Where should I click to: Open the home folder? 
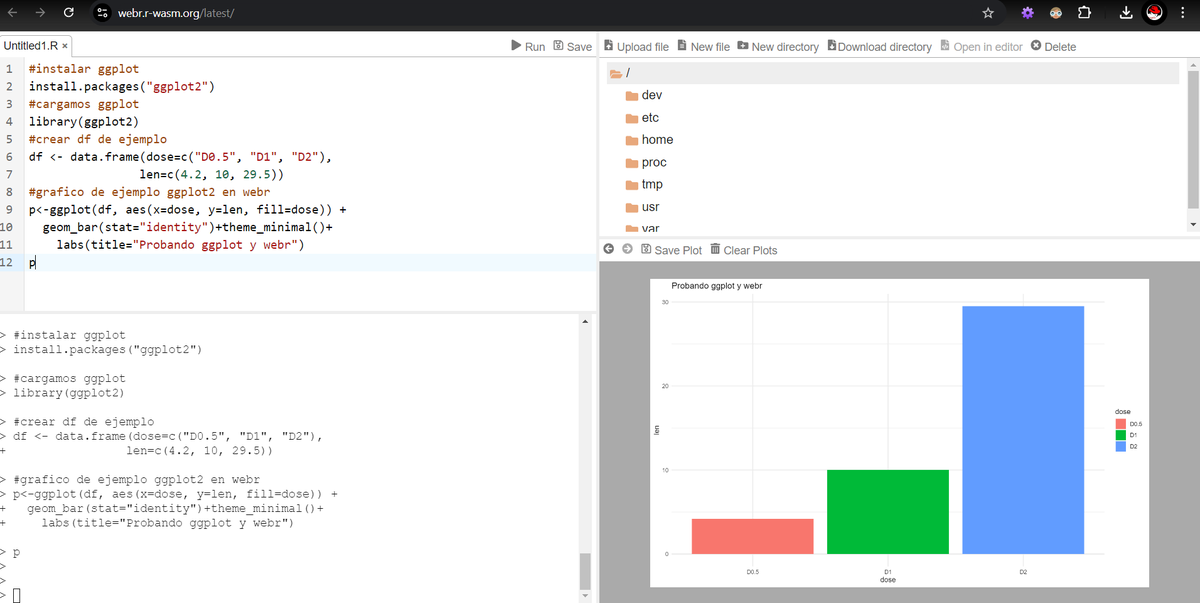click(649, 140)
